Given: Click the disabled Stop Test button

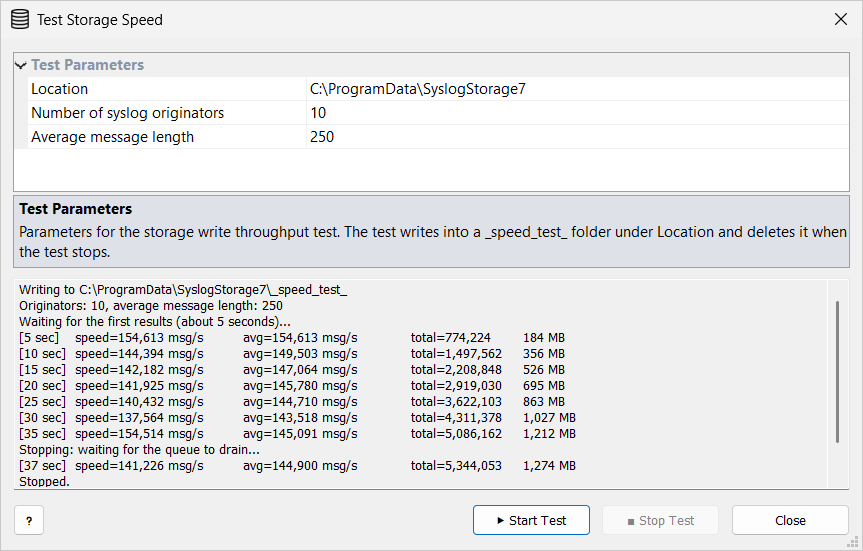Looking at the screenshot, I should [x=660, y=520].
